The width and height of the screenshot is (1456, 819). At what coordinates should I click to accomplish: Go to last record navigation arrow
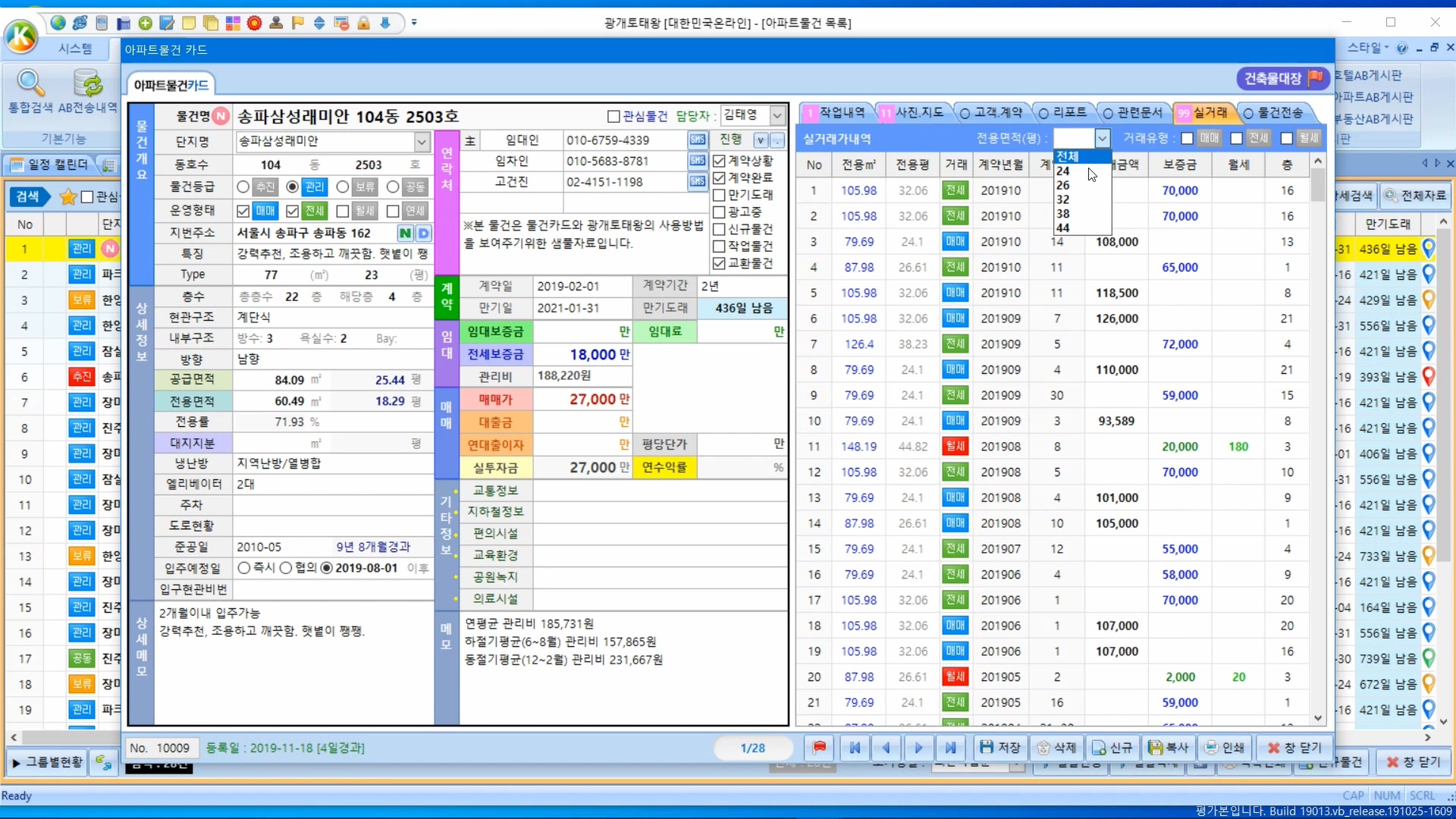[950, 748]
